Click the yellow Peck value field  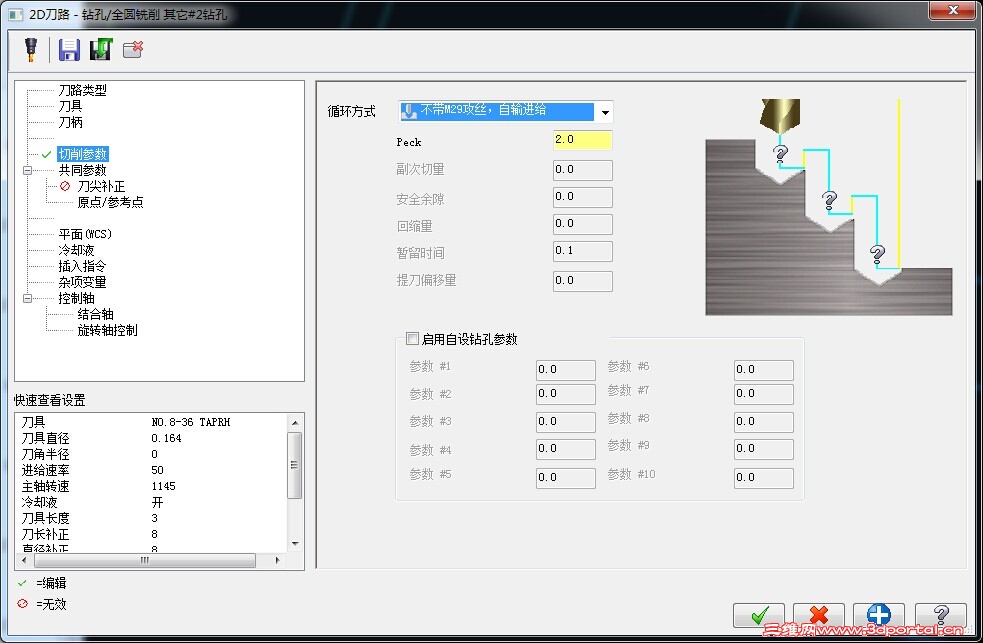[x=582, y=140]
